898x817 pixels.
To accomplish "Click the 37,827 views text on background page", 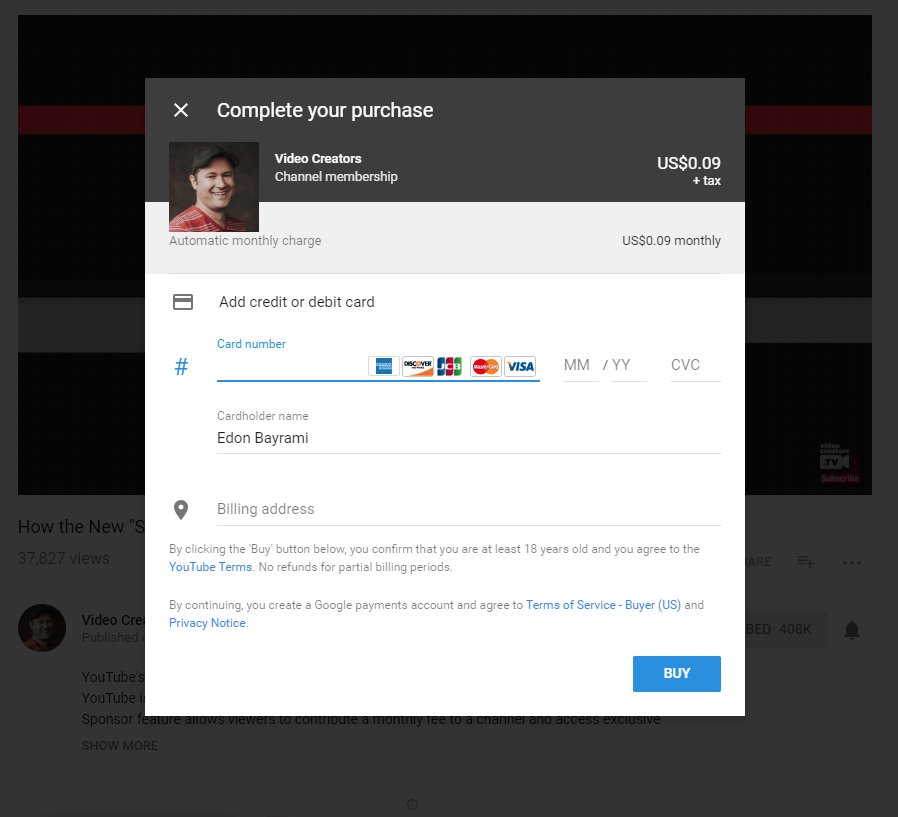I will (x=64, y=558).
